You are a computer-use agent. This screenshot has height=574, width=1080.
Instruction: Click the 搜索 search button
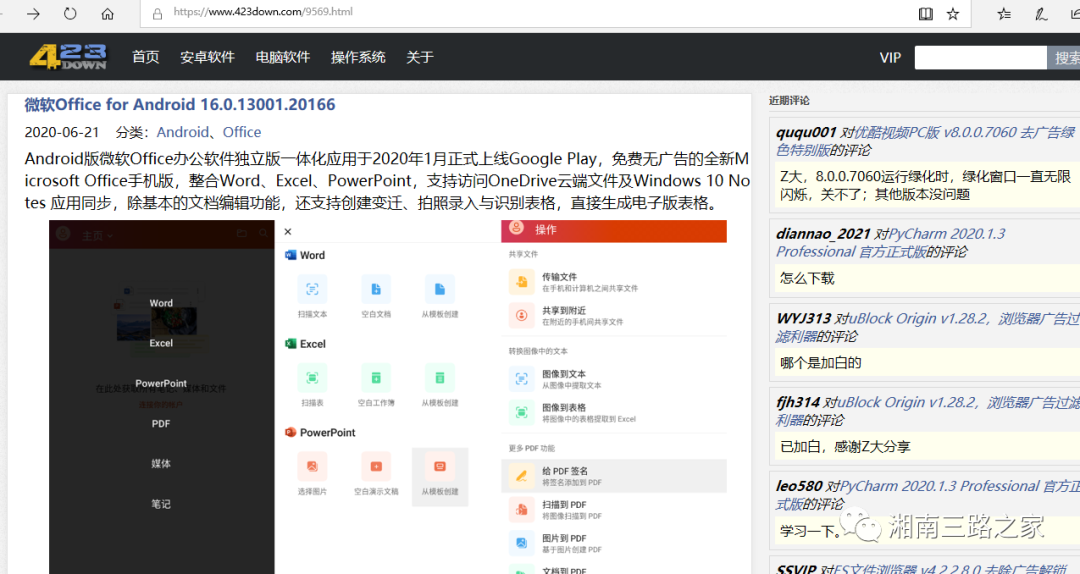[1064, 58]
